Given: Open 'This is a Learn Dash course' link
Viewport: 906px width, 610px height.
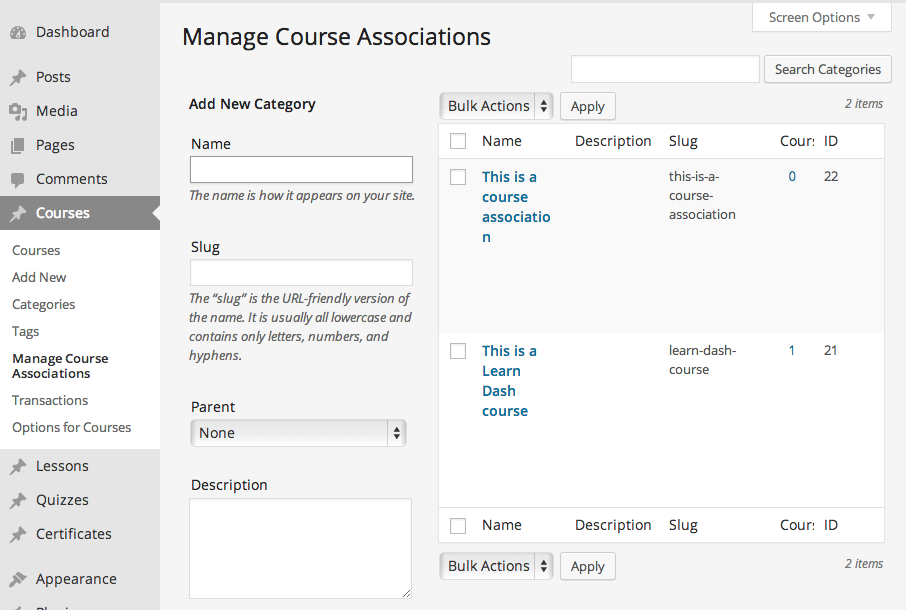Looking at the screenshot, I should (x=508, y=381).
